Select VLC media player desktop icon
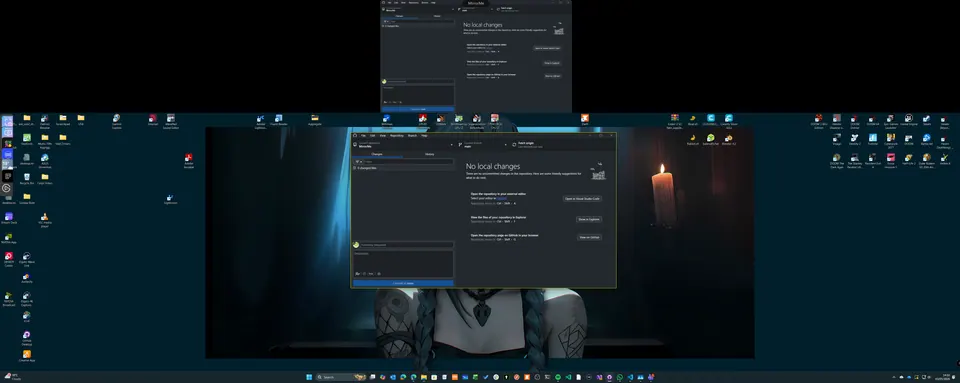 (x=45, y=220)
